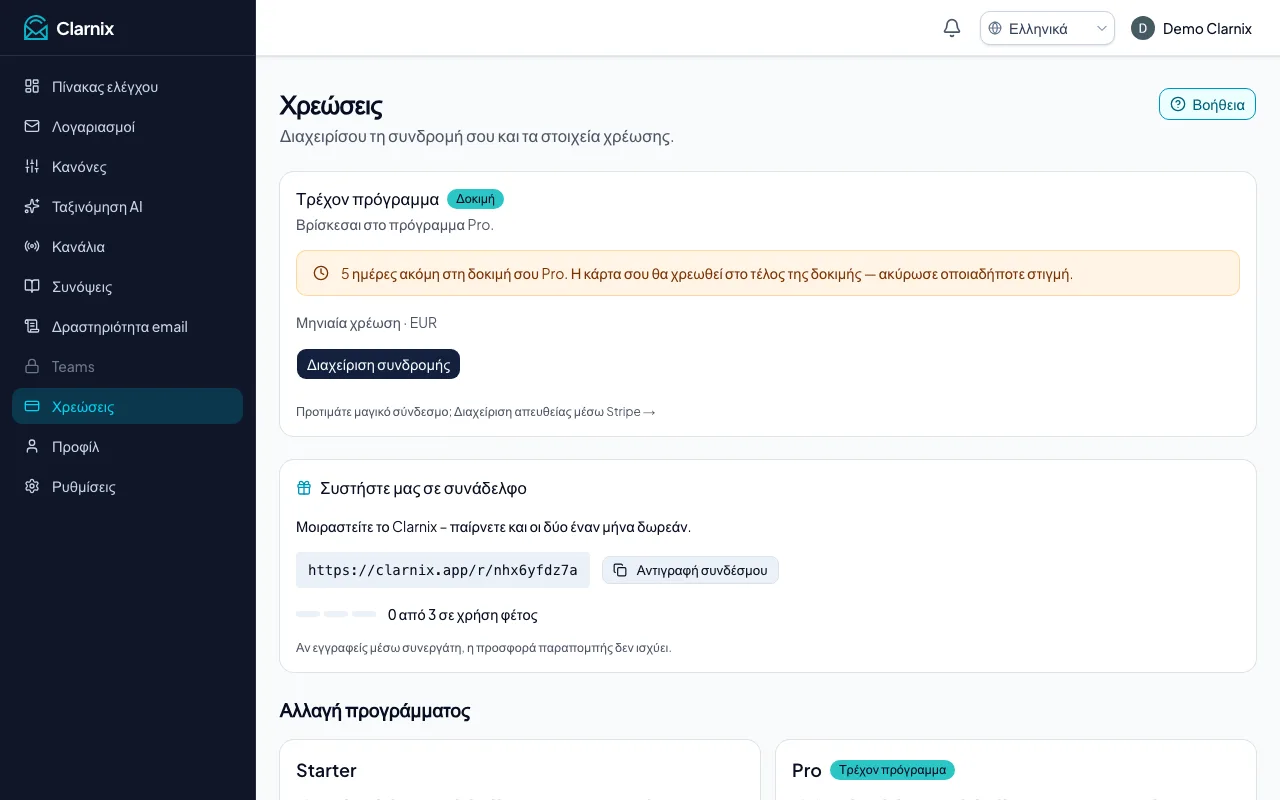The width and height of the screenshot is (1280, 800).
Task: Click the 5 ημέρες ακόμη trial notice
Action: pos(768,273)
